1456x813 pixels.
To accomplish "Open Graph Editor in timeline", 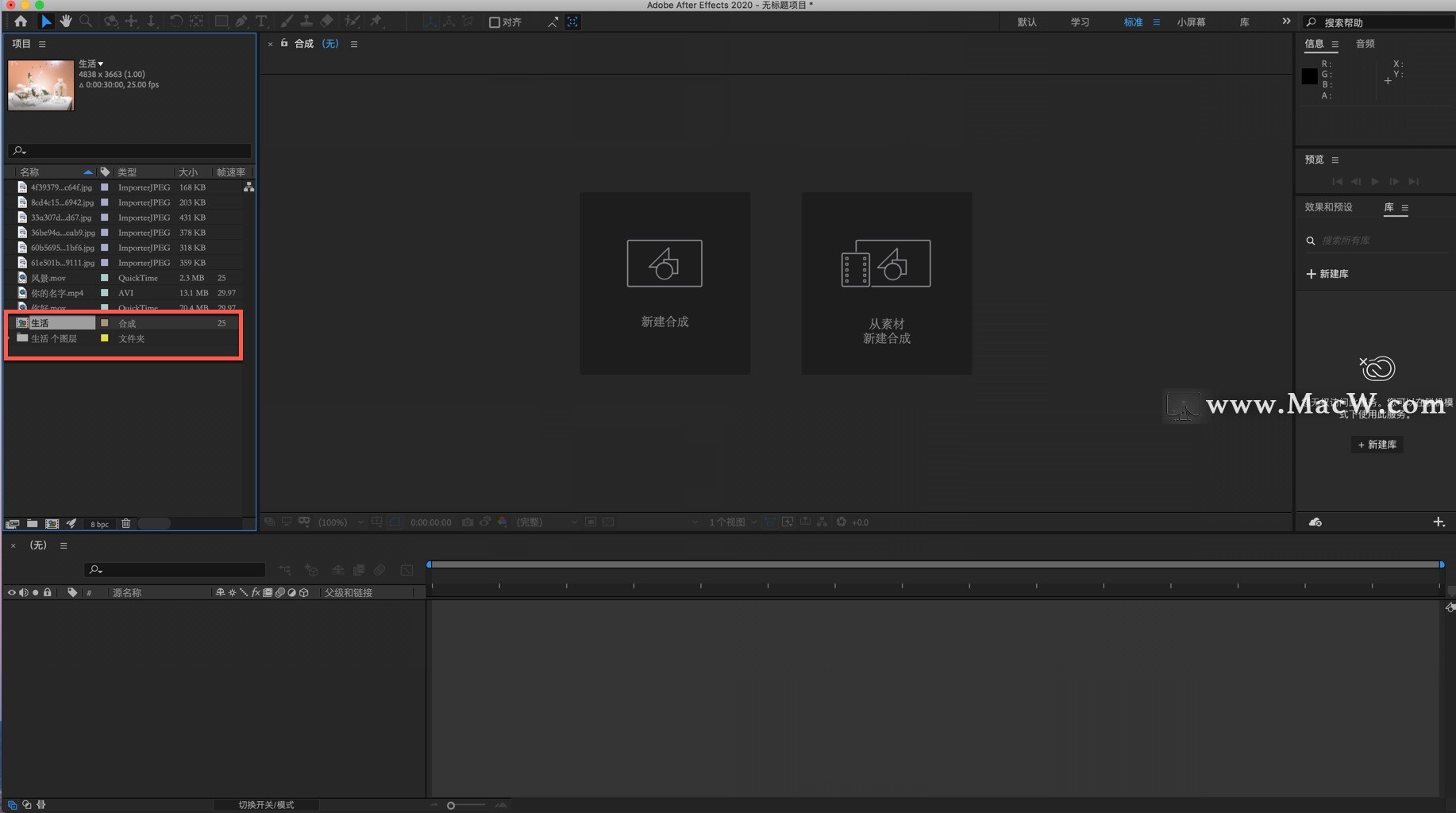I will pos(406,570).
